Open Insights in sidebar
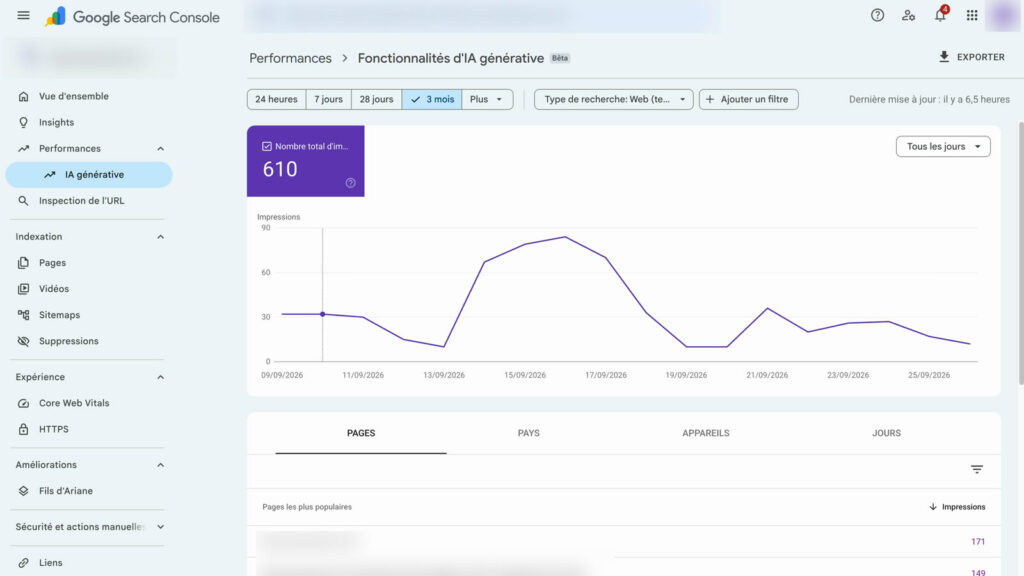The image size is (1024, 576). 89,122
